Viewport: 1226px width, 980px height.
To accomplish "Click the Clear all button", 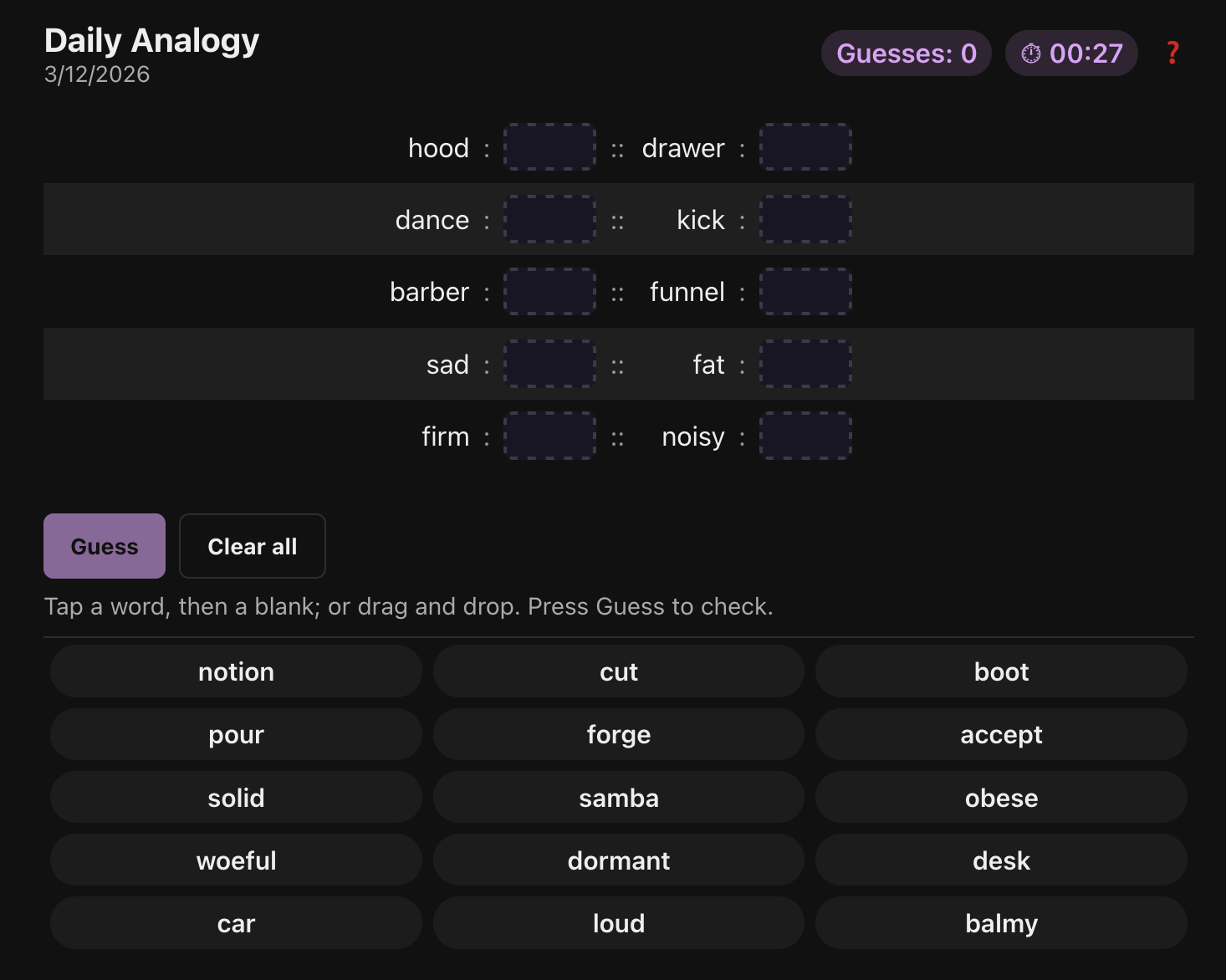I will (x=252, y=546).
